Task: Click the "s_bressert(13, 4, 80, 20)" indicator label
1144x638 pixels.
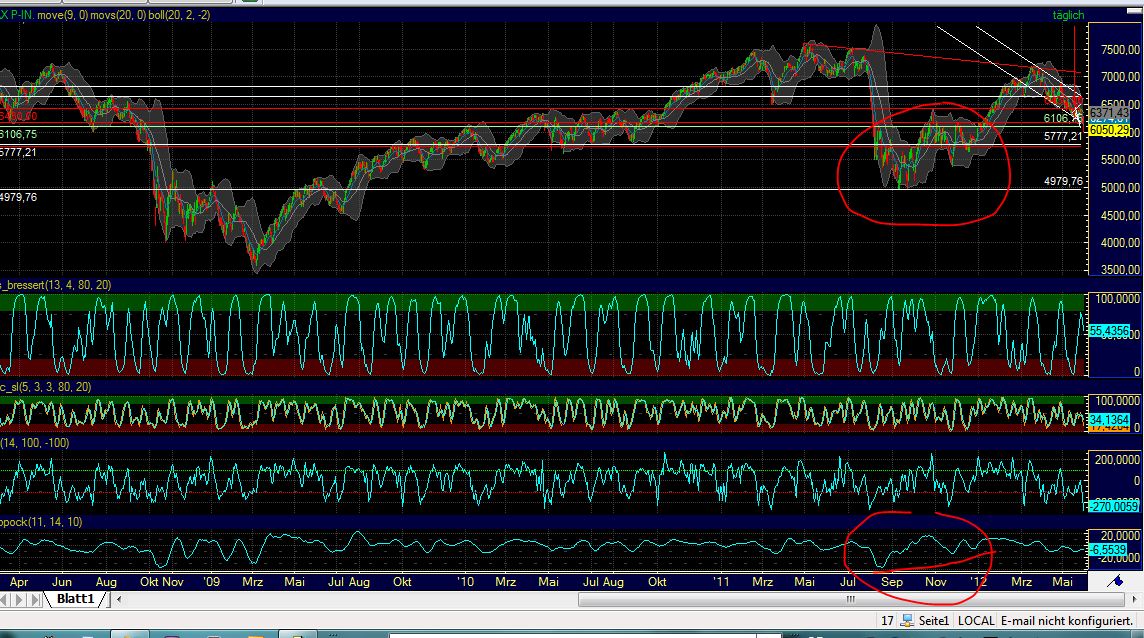Action: (x=55, y=285)
